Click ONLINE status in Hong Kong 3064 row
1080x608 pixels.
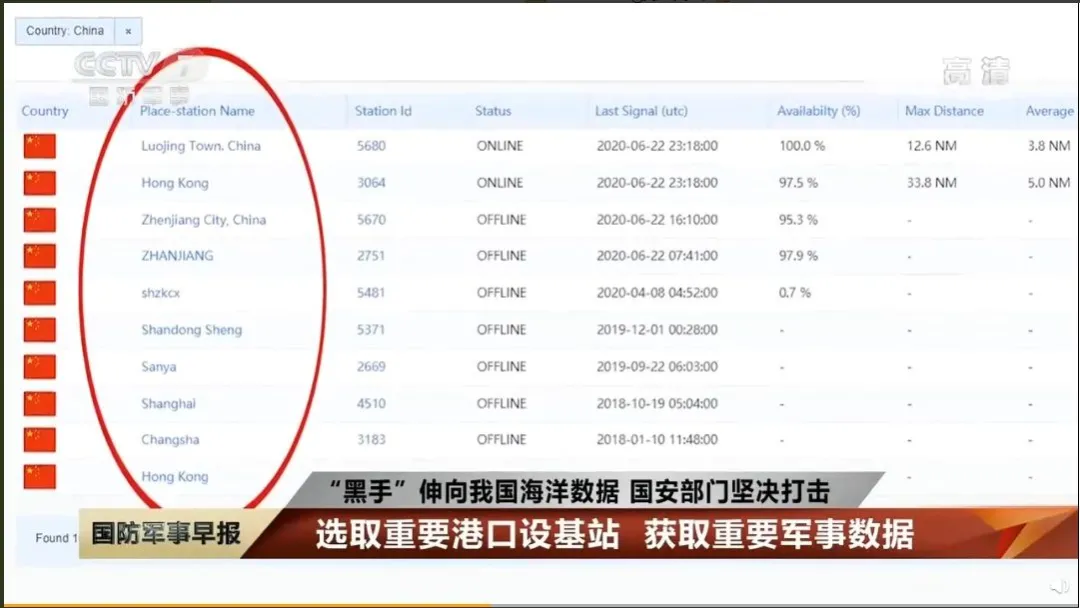(x=500, y=183)
